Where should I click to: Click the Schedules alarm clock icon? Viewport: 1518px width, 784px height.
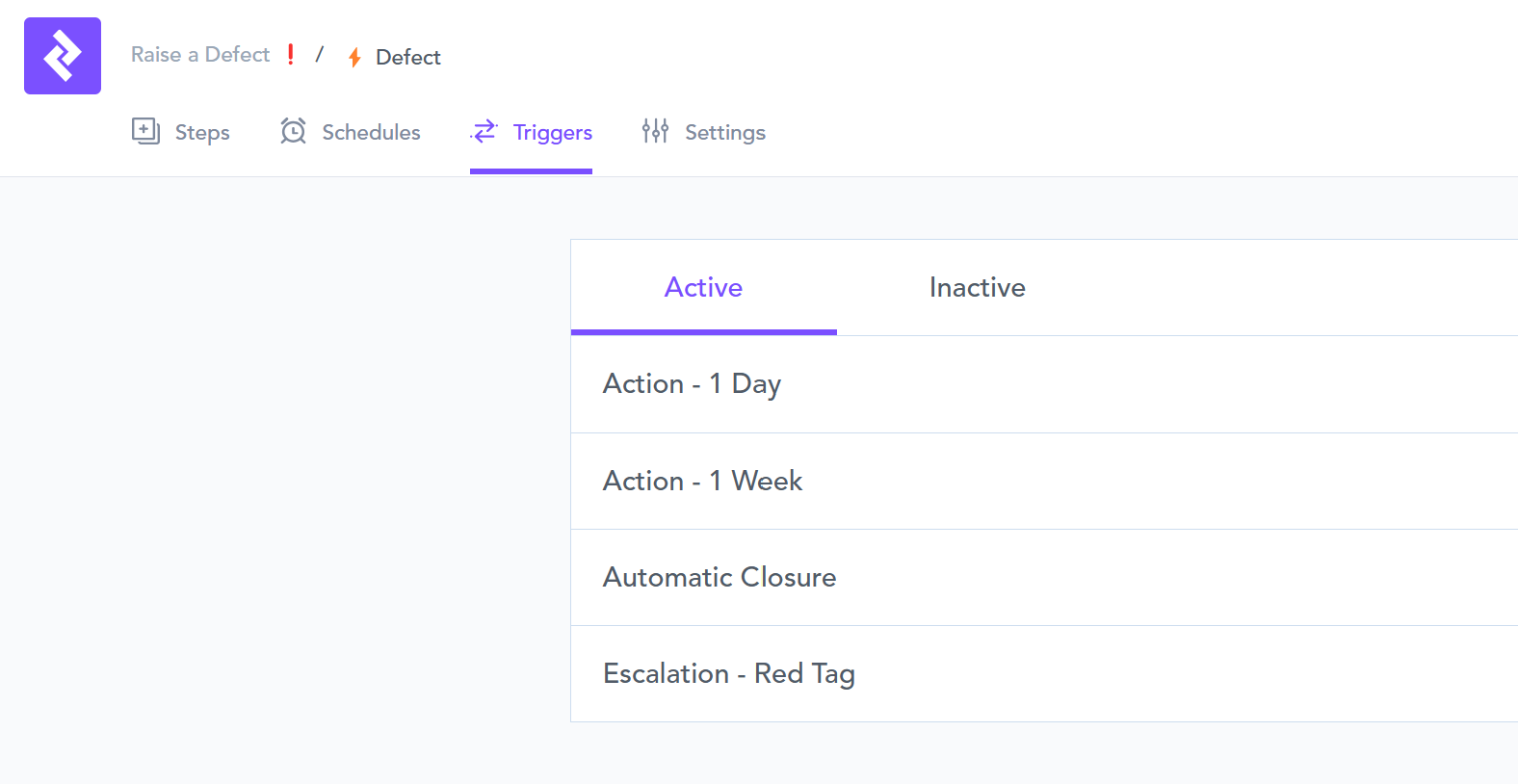(294, 131)
